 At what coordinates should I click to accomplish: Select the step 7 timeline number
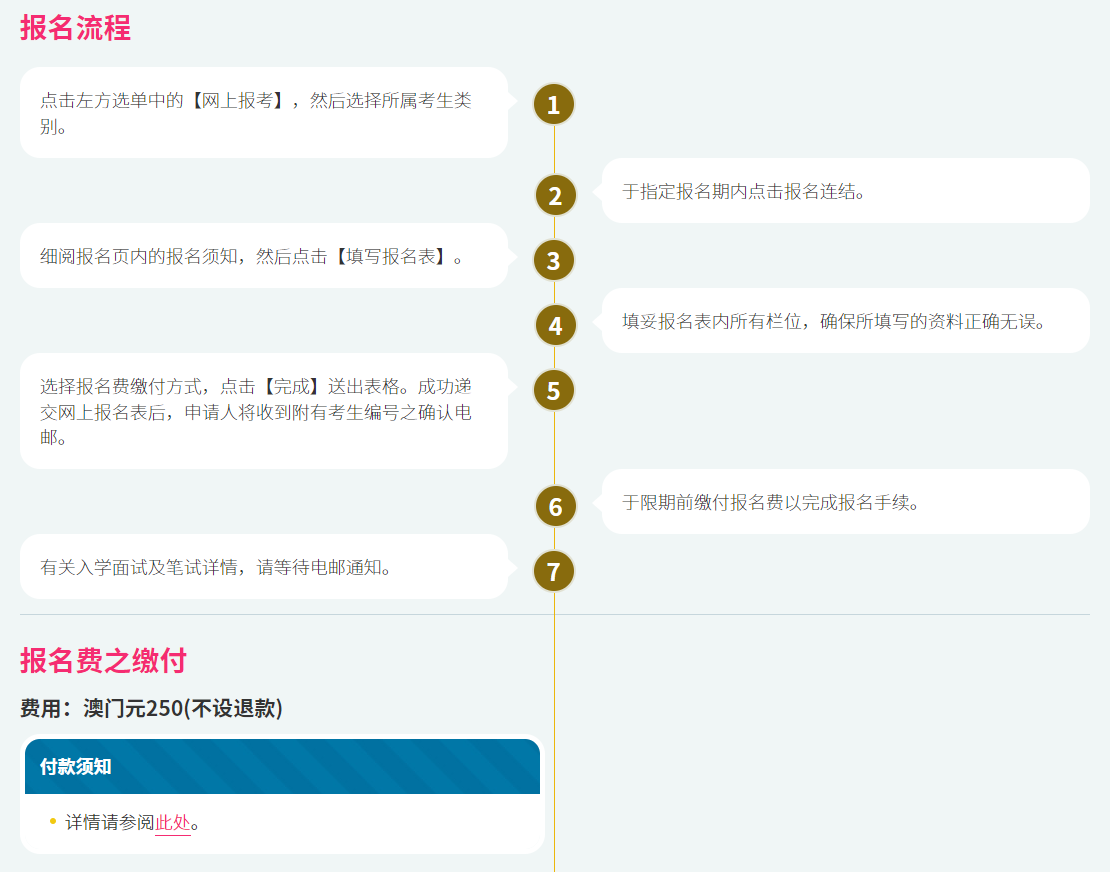tap(554, 571)
